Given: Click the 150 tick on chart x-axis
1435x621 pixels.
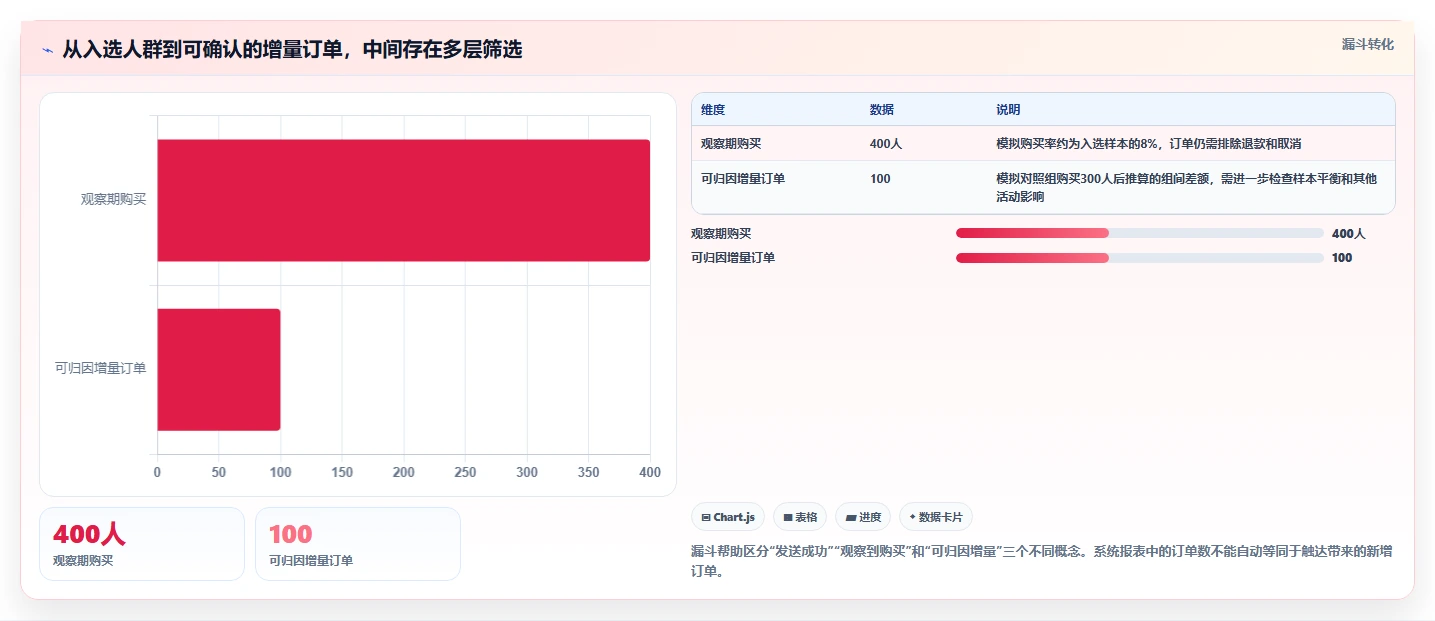Looking at the screenshot, I should coord(342,473).
